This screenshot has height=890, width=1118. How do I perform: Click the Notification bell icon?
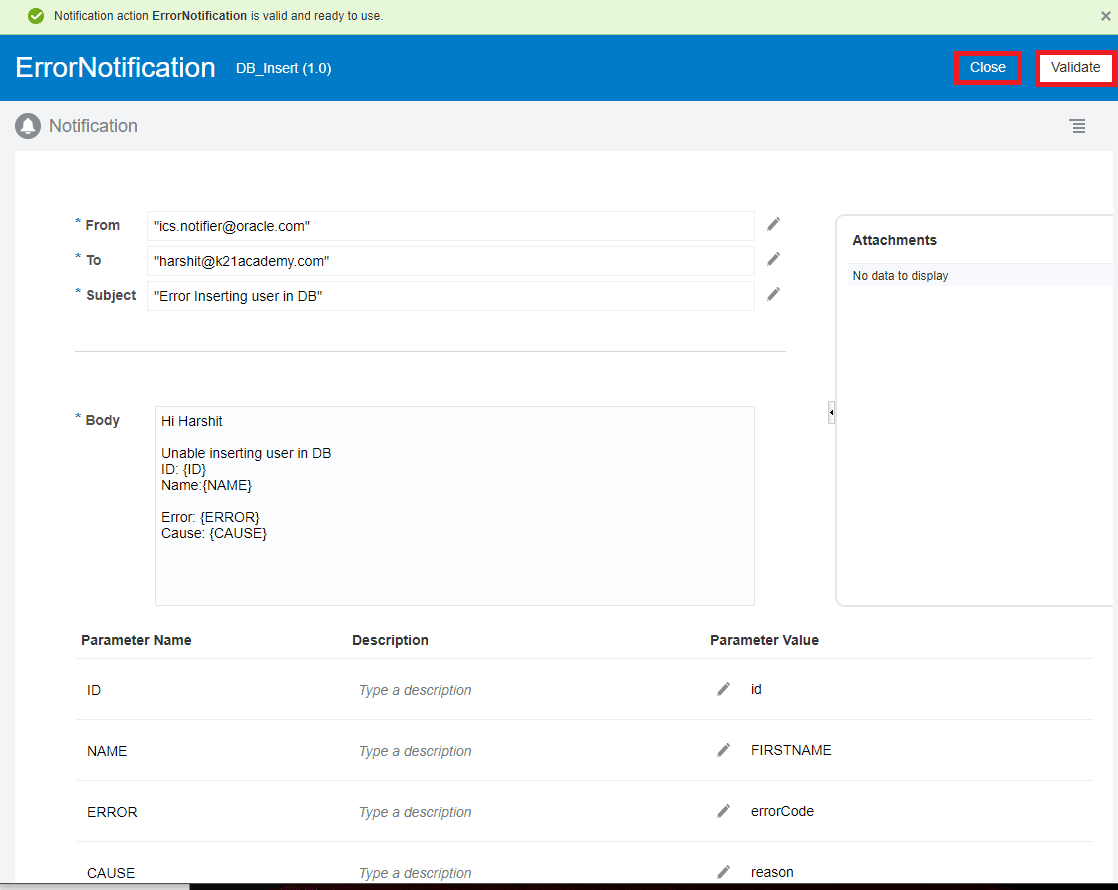27,125
